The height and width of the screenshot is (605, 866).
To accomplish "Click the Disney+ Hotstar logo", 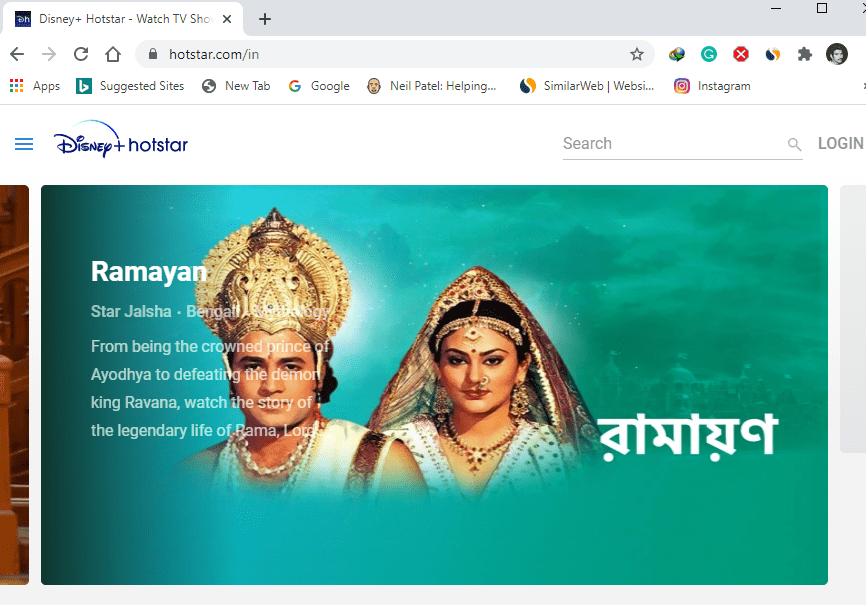I will [x=121, y=139].
